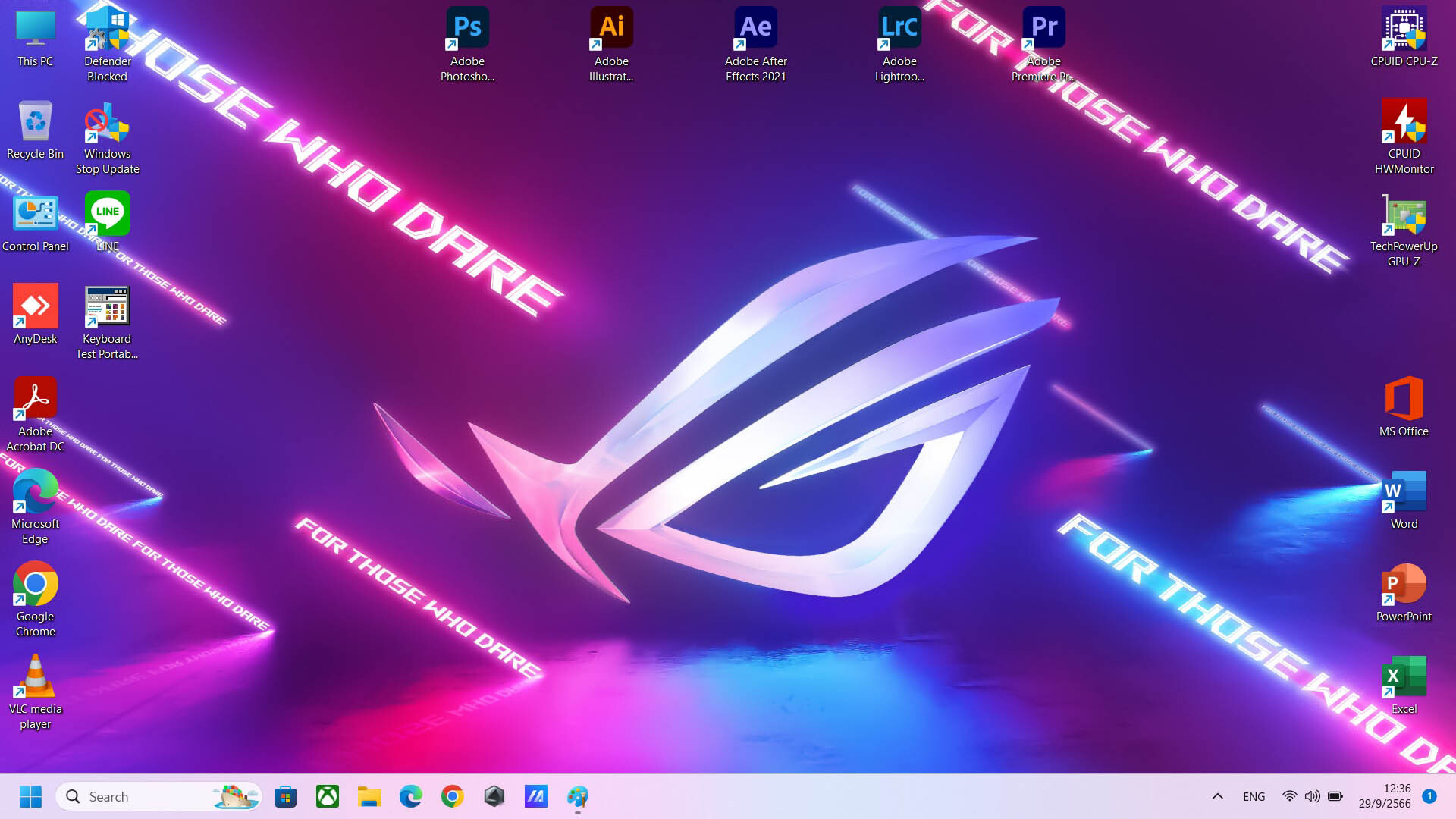Select the PowerPoint desktop shortcut
The width and height of the screenshot is (1456, 819).
(x=1404, y=592)
